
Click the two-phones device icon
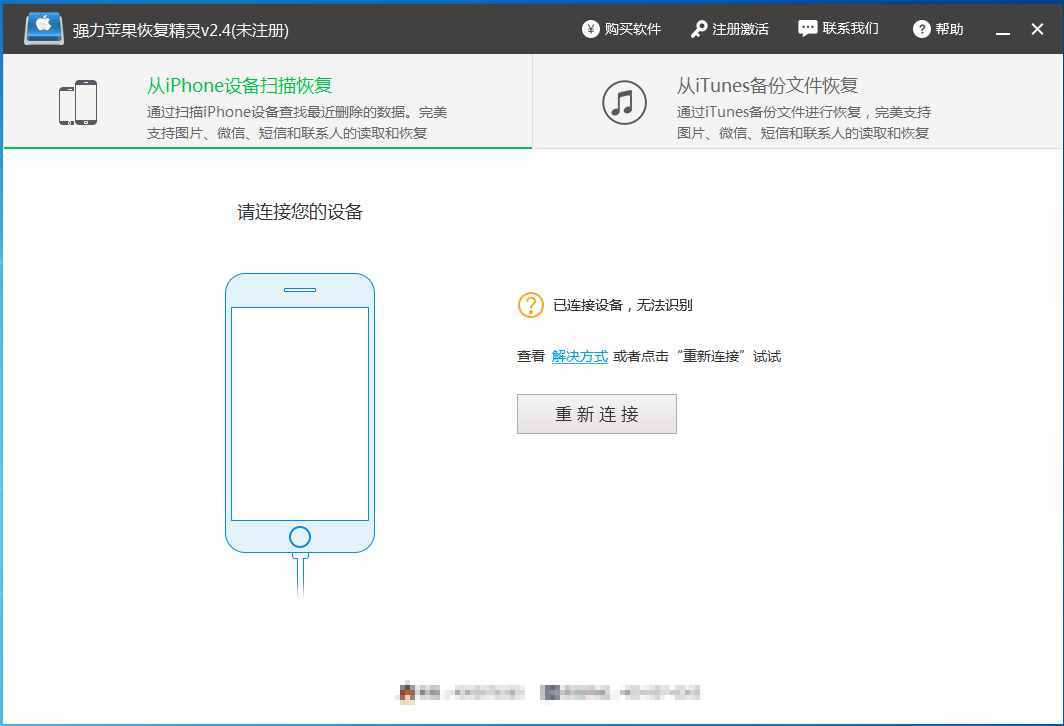coord(78,102)
